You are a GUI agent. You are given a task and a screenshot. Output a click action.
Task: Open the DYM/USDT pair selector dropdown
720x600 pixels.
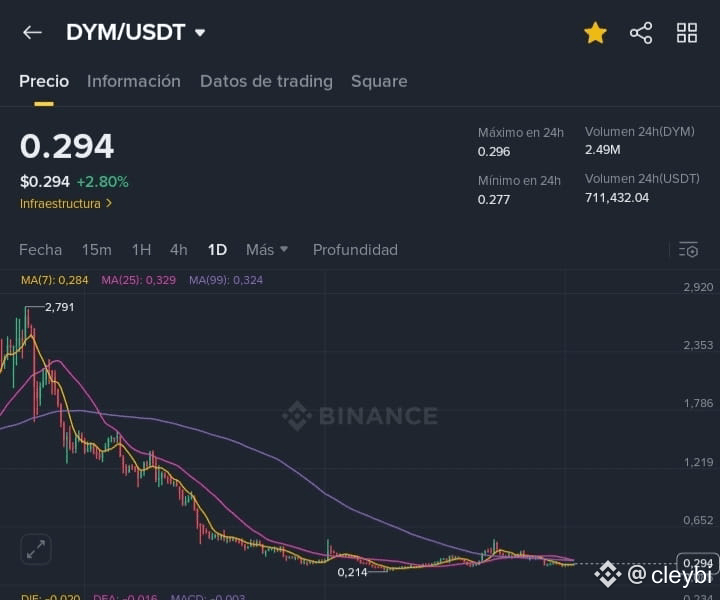[x=135, y=33]
